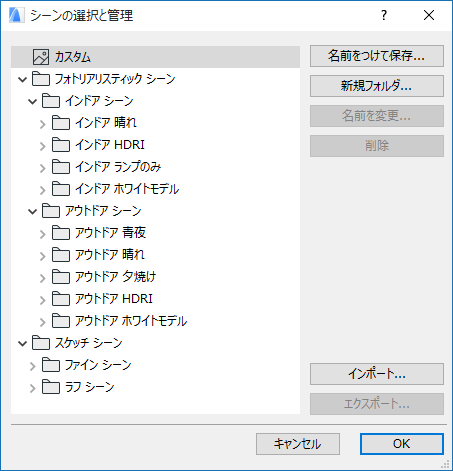The width and height of the screenshot is (453, 471).
Task: Select the アウトドア HDRI label
Action: pos(114,299)
